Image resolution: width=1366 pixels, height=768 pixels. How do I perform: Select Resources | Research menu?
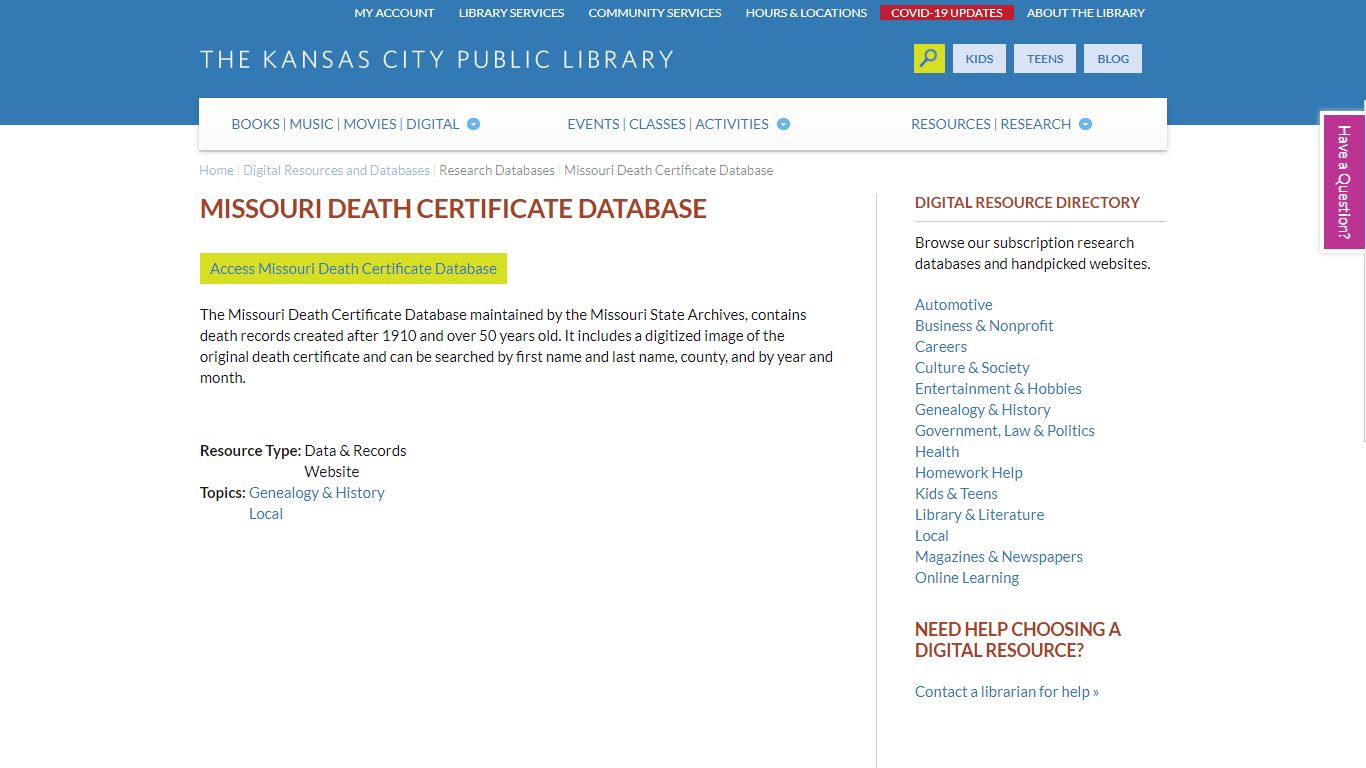[991, 124]
